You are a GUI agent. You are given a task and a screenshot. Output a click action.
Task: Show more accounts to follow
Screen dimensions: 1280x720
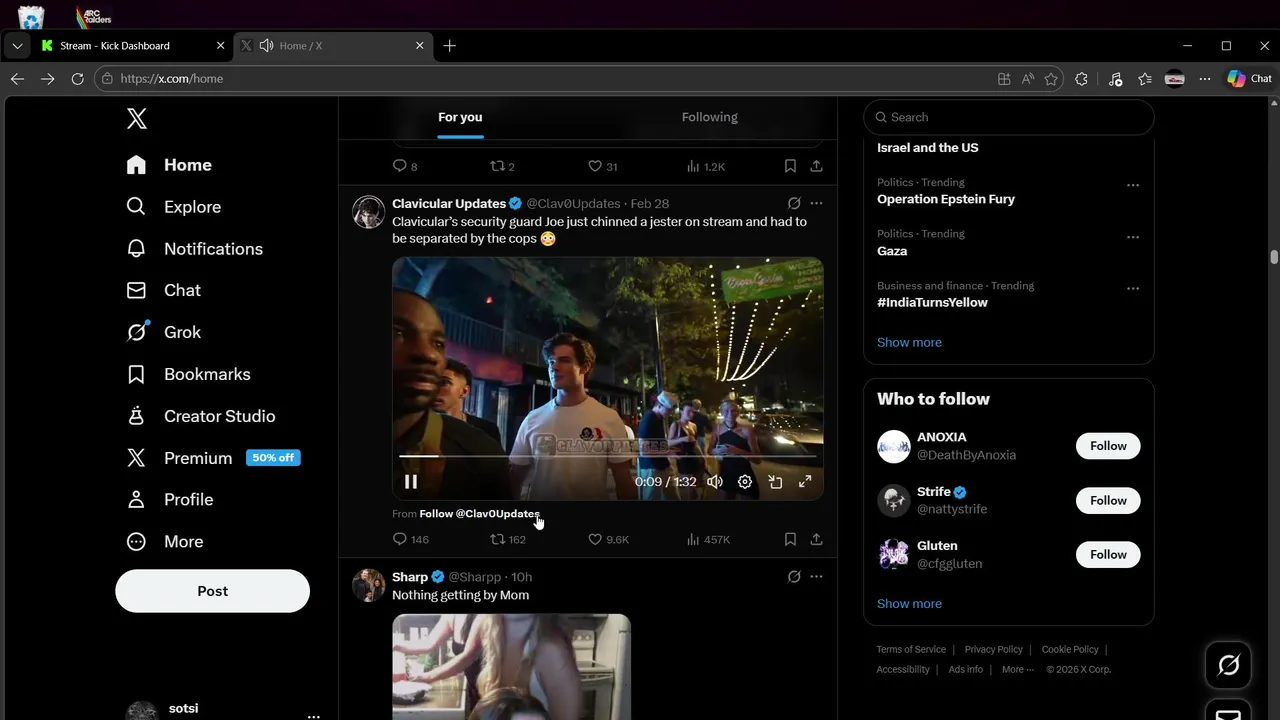click(909, 603)
